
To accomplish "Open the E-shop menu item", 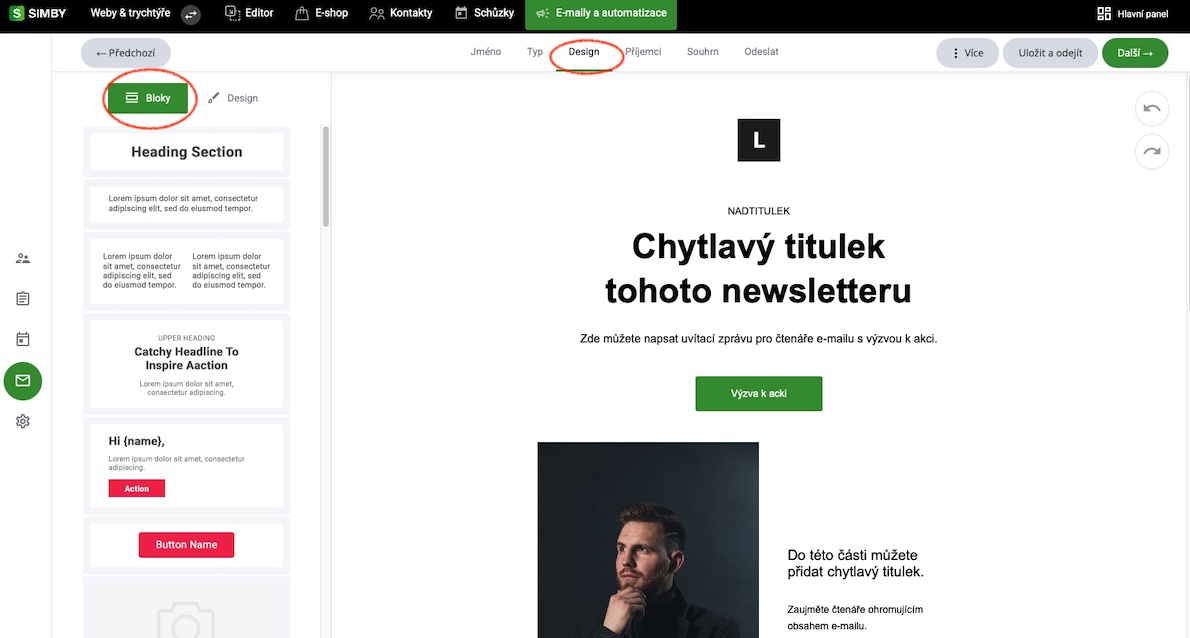I will point(322,13).
